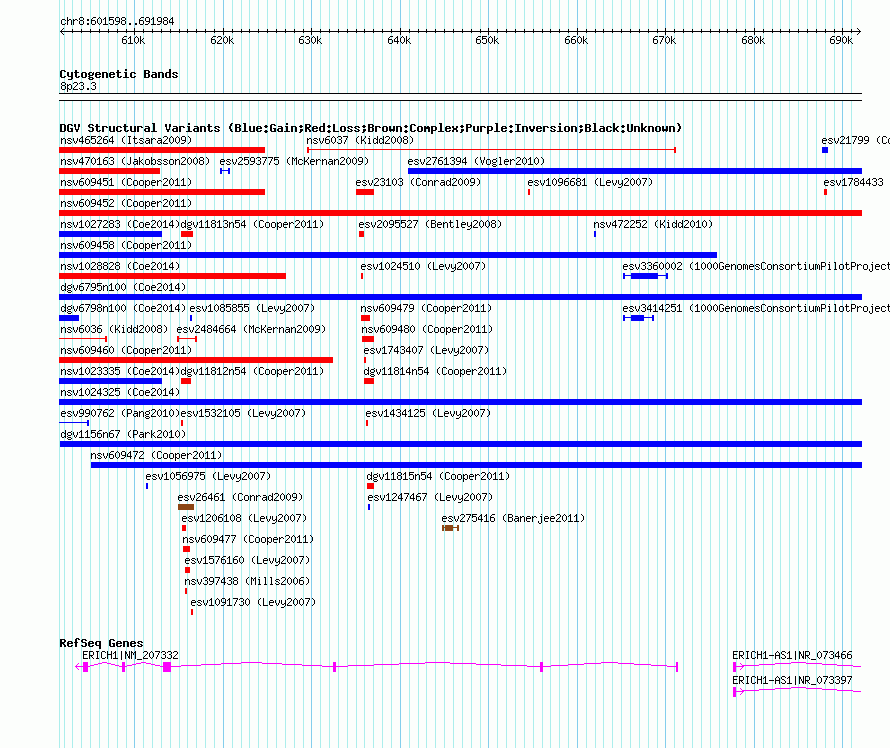The width and height of the screenshot is (890, 748).
Task: Click the ERICH1 NM_207332 gene model
Action: pyautogui.click(x=378, y=666)
